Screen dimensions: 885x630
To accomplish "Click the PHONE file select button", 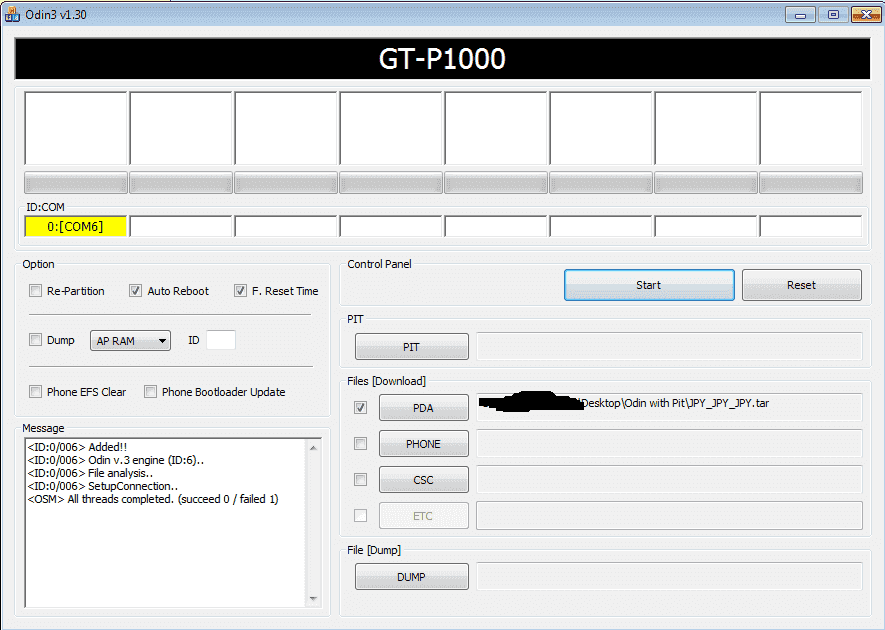I will (423, 444).
